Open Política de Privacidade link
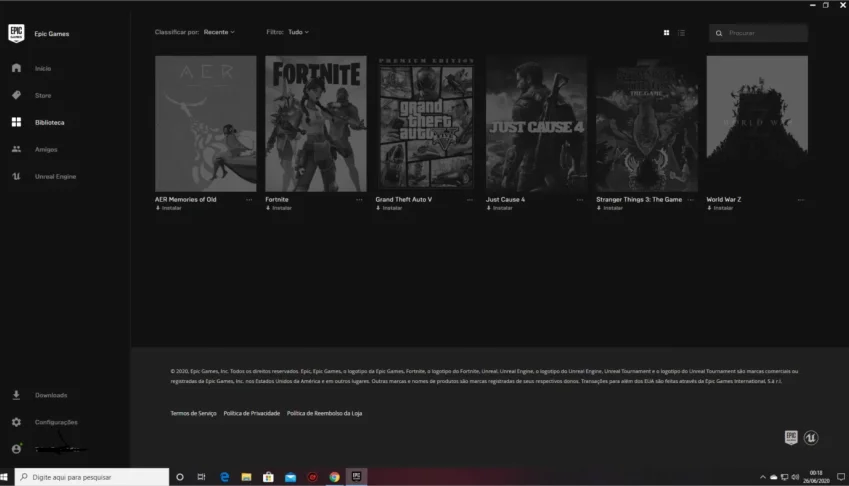The width and height of the screenshot is (849, 486). pyautogui.click(x=252, y=413)
